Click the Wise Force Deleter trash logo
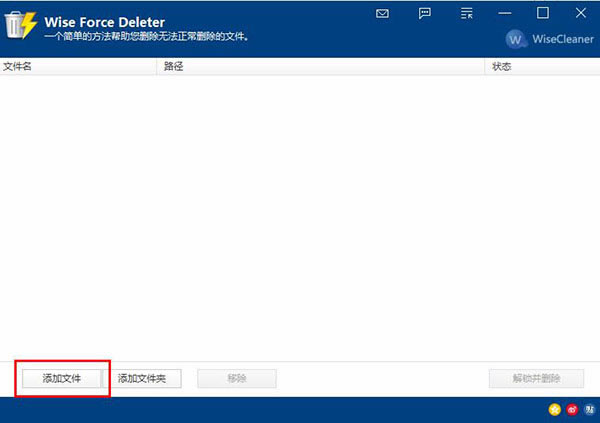 pyautogui.click(x=20, y=25)
